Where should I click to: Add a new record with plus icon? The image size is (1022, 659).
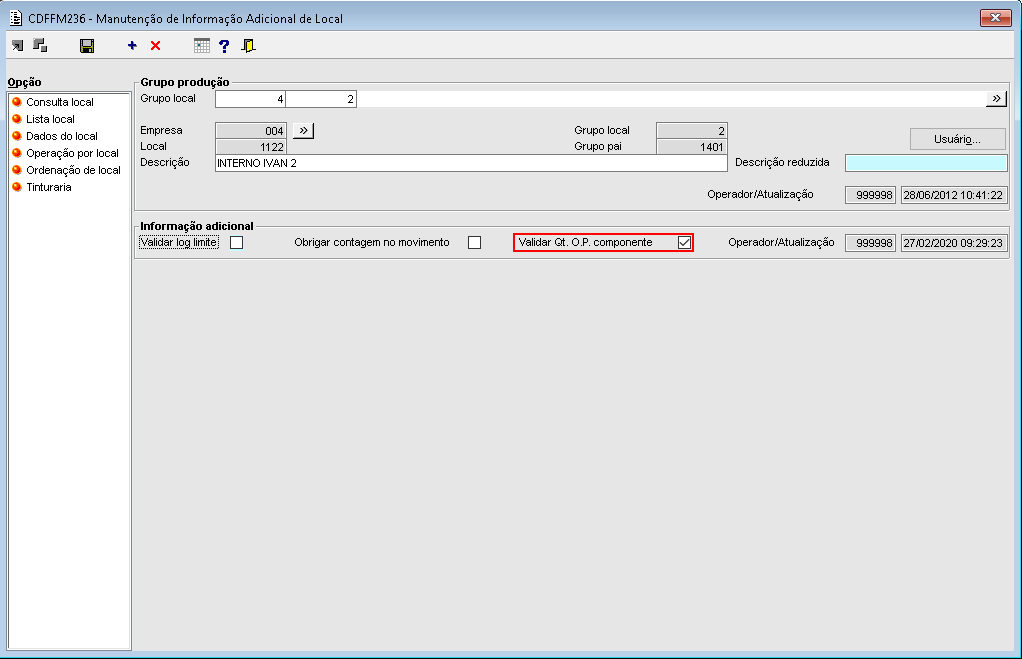pos(132,45)
